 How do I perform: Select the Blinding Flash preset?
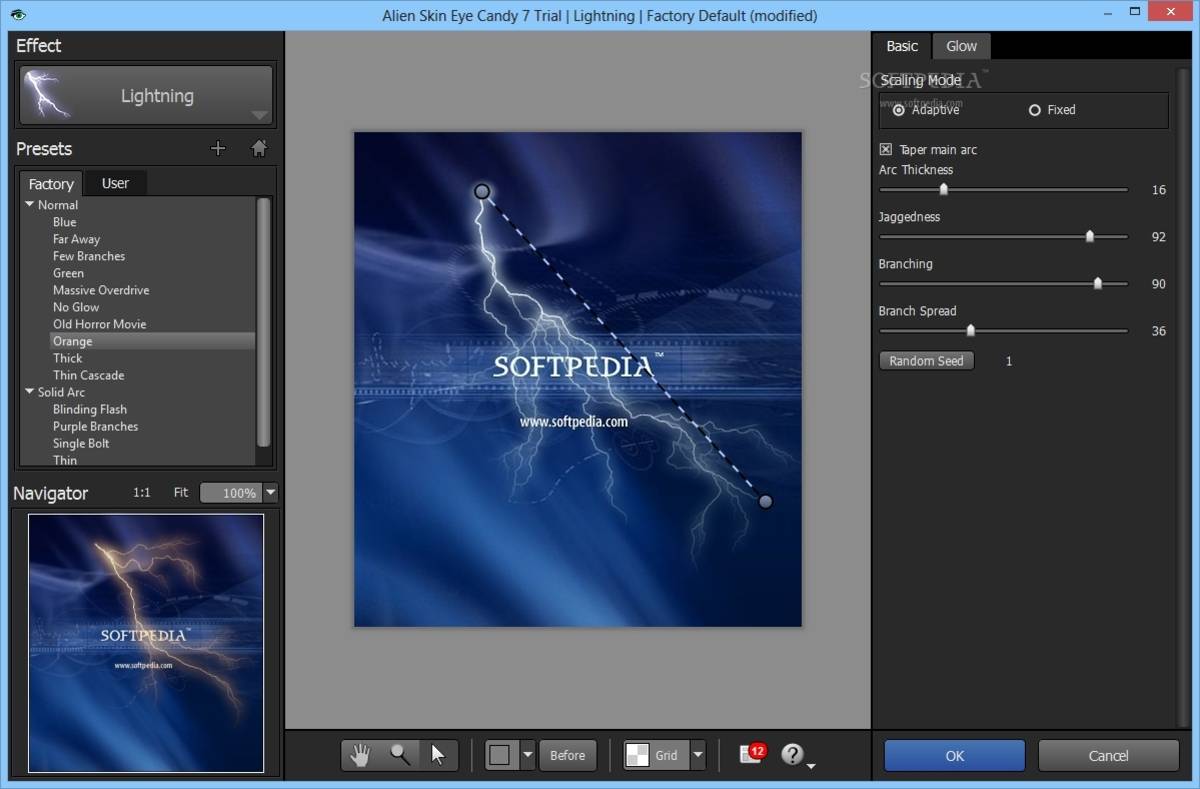89,409
